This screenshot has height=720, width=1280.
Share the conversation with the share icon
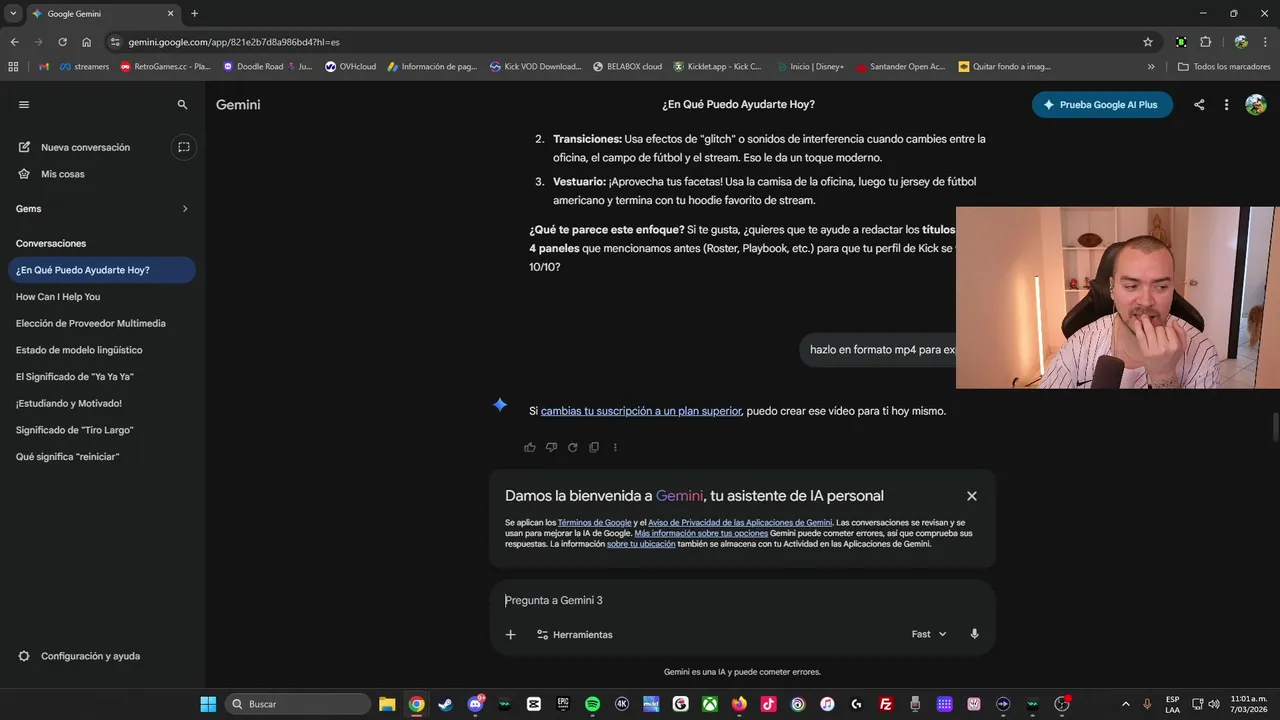pyautogui.click(x=1199, y=105)
